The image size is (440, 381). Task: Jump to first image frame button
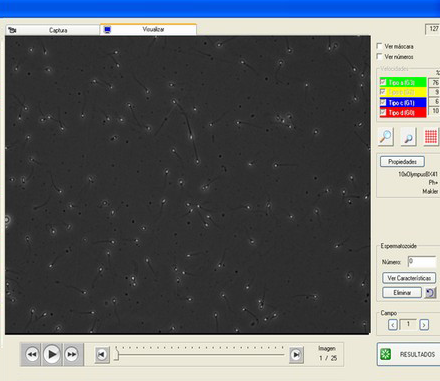102,354
